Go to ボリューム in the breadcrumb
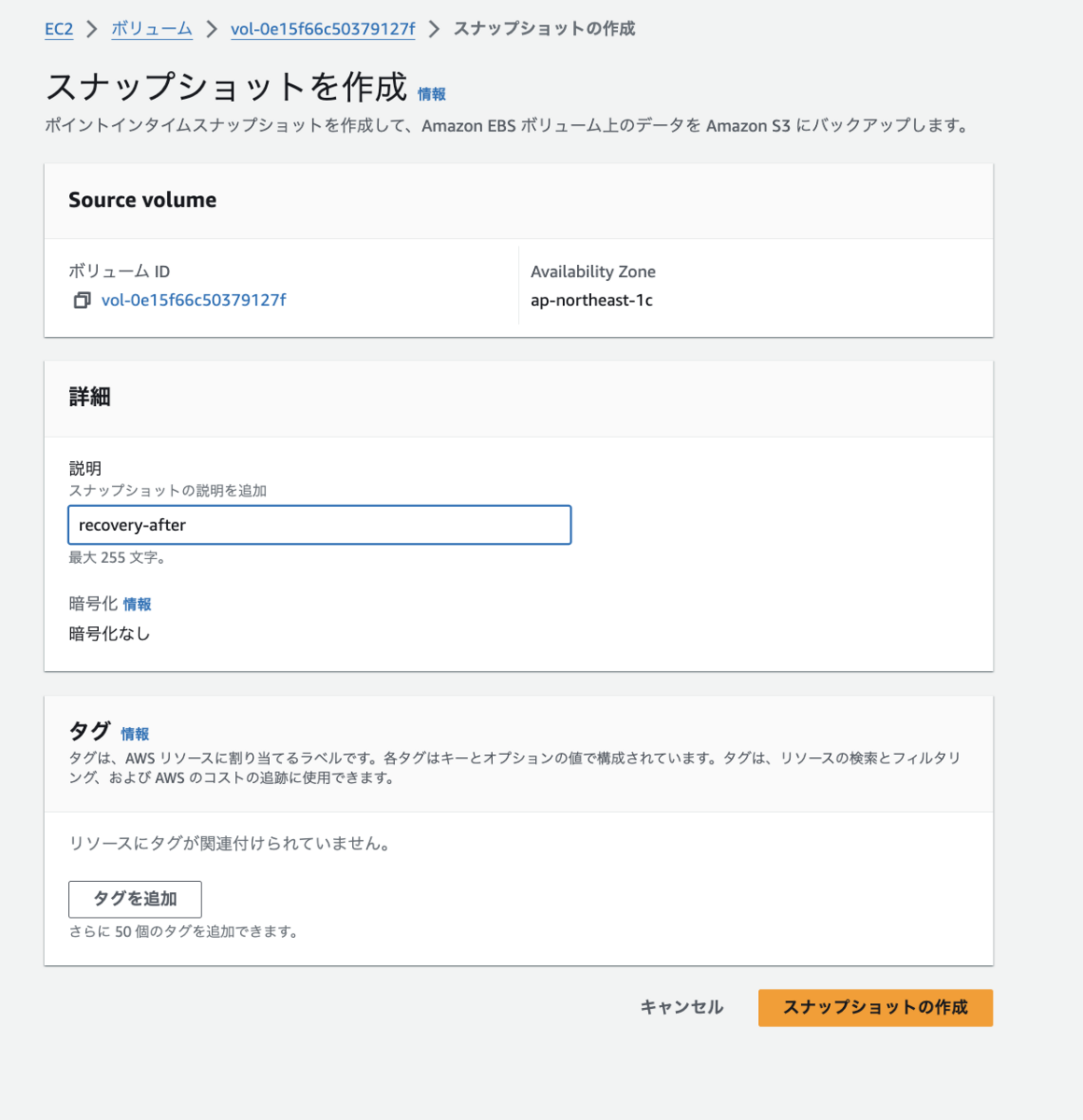 point(151,29)
